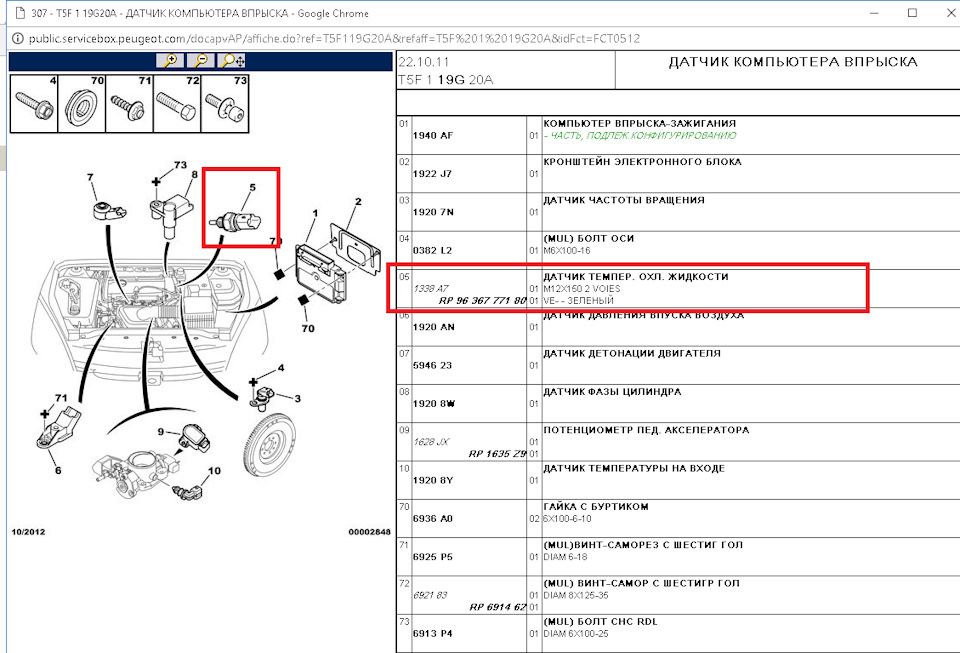
Task: Click callout number 8 in the diagram
Action: 195,174
